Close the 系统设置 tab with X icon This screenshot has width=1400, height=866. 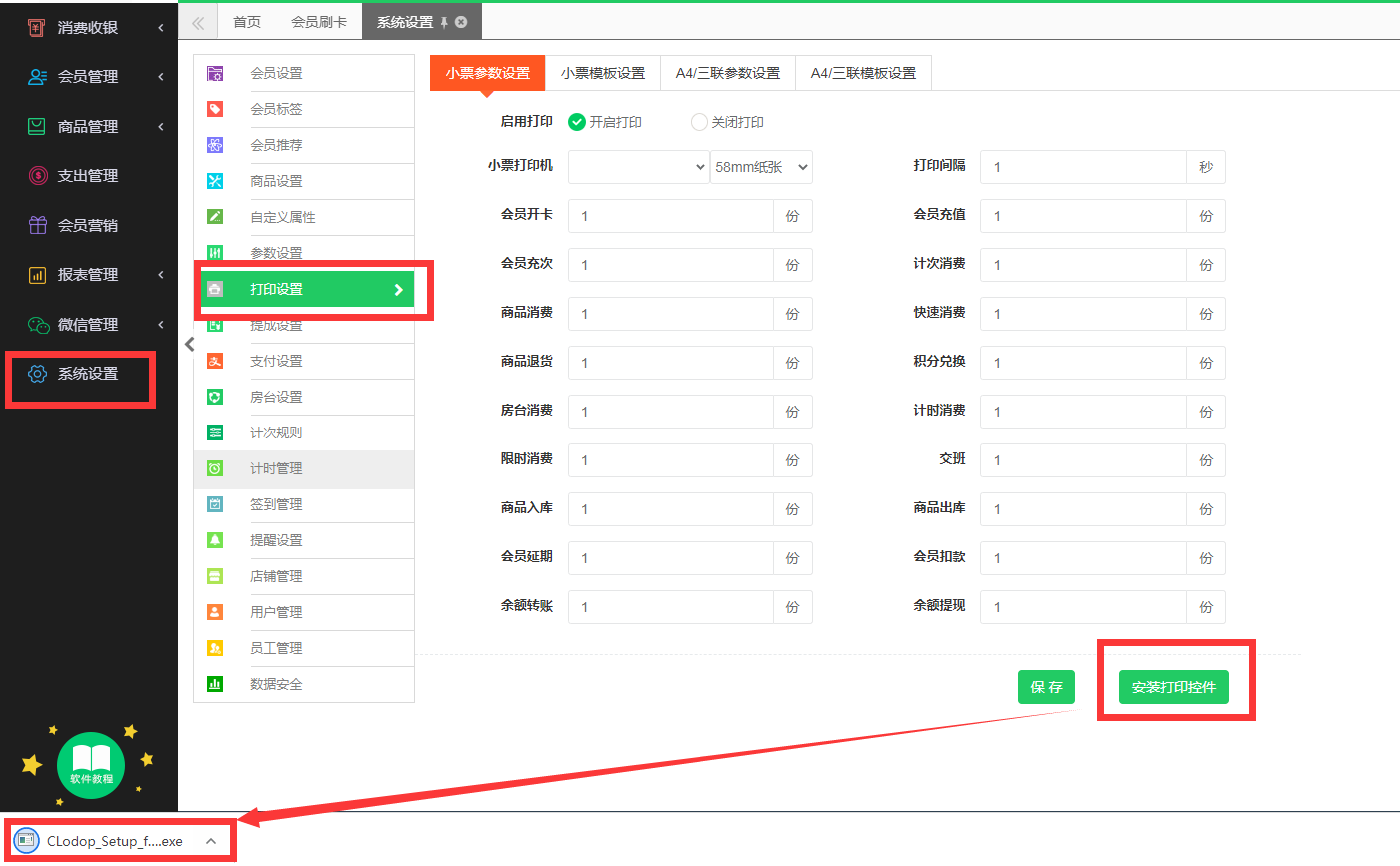pos(461,22)
